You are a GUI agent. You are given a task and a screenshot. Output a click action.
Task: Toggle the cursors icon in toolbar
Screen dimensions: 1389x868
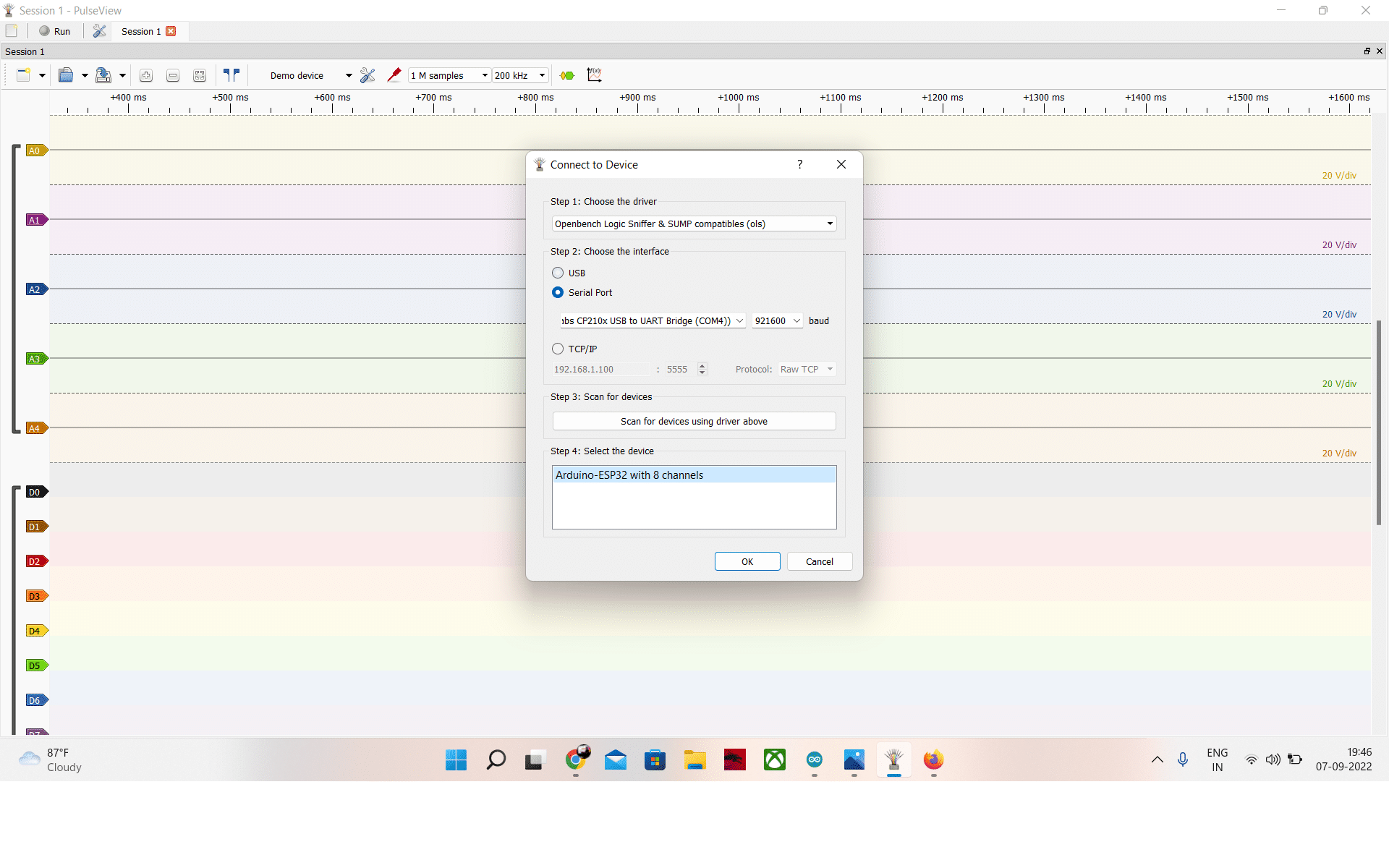[x=231, y=75]
